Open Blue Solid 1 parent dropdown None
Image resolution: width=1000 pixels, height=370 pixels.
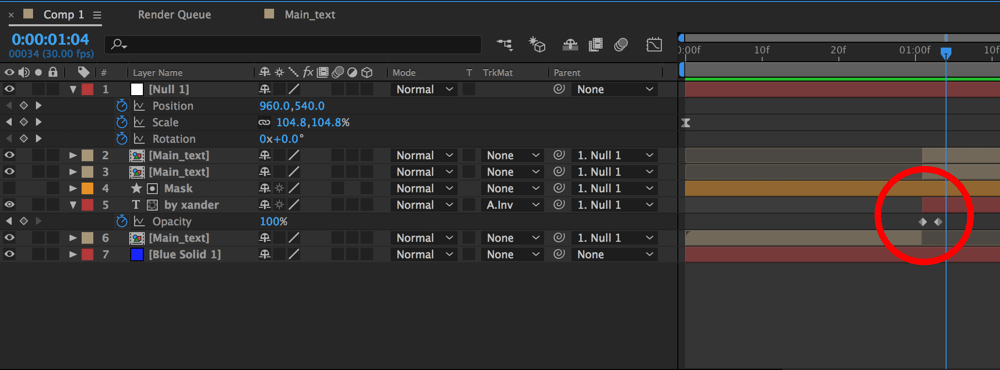tap(614, 255)
